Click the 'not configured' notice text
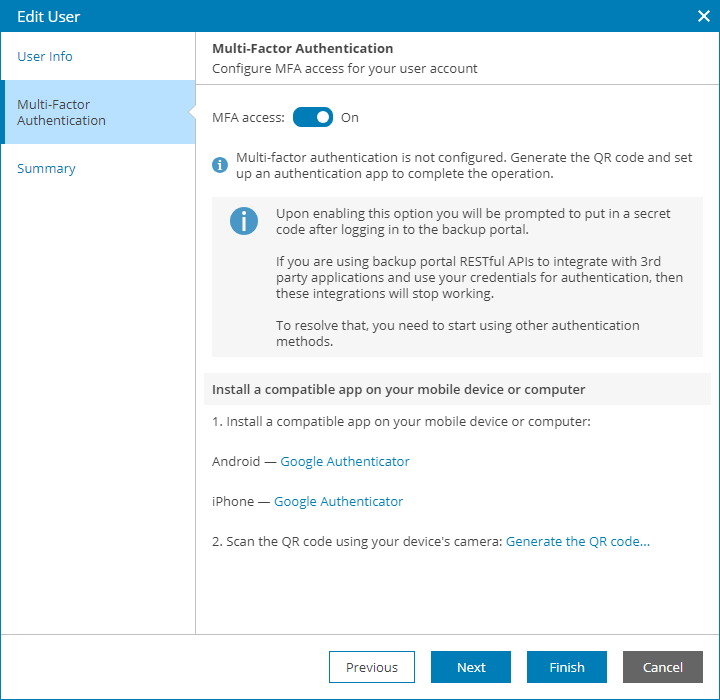Viewport: 720px width, 700px height. click(464, 165)
